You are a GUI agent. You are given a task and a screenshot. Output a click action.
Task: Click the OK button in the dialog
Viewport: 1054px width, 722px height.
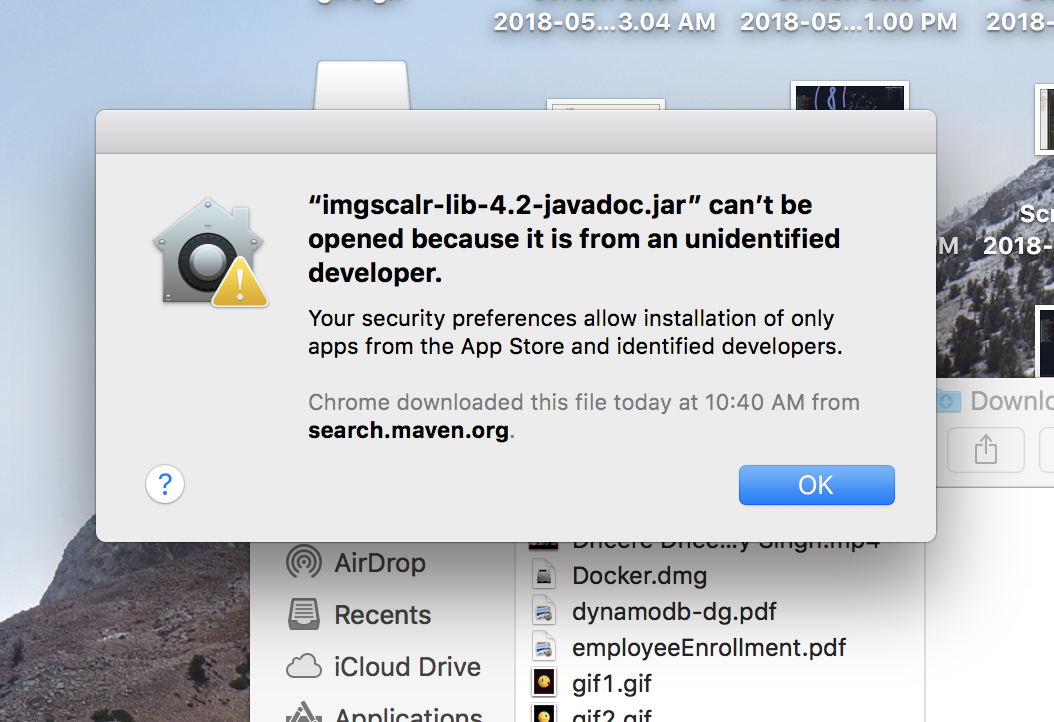pos(816,485)
